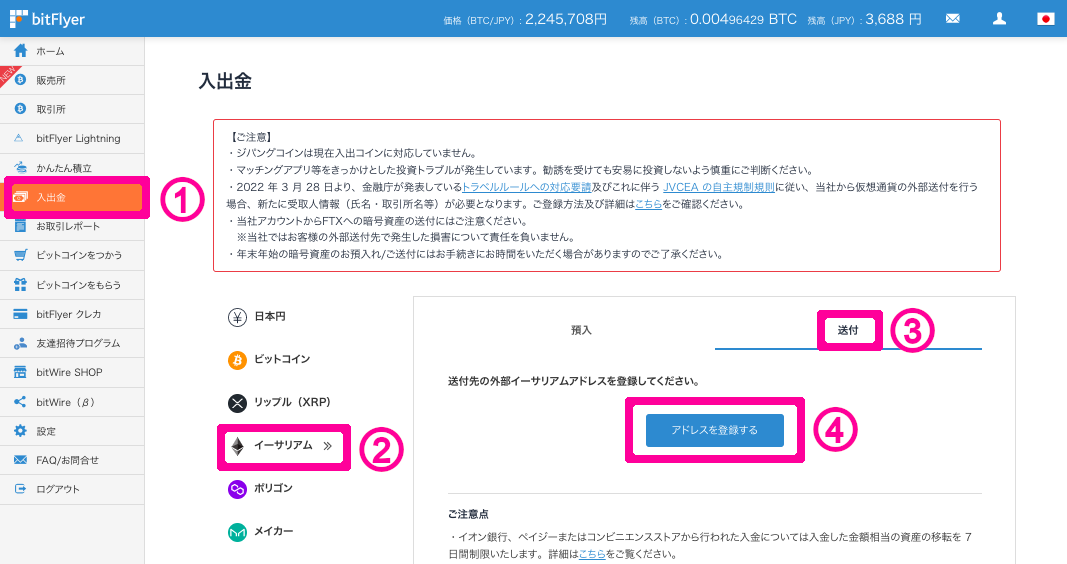The width and height of the screenshot is (1067, 564).
Task: Click the こちら link under ご注意点
Action: (x=592, y=554)
